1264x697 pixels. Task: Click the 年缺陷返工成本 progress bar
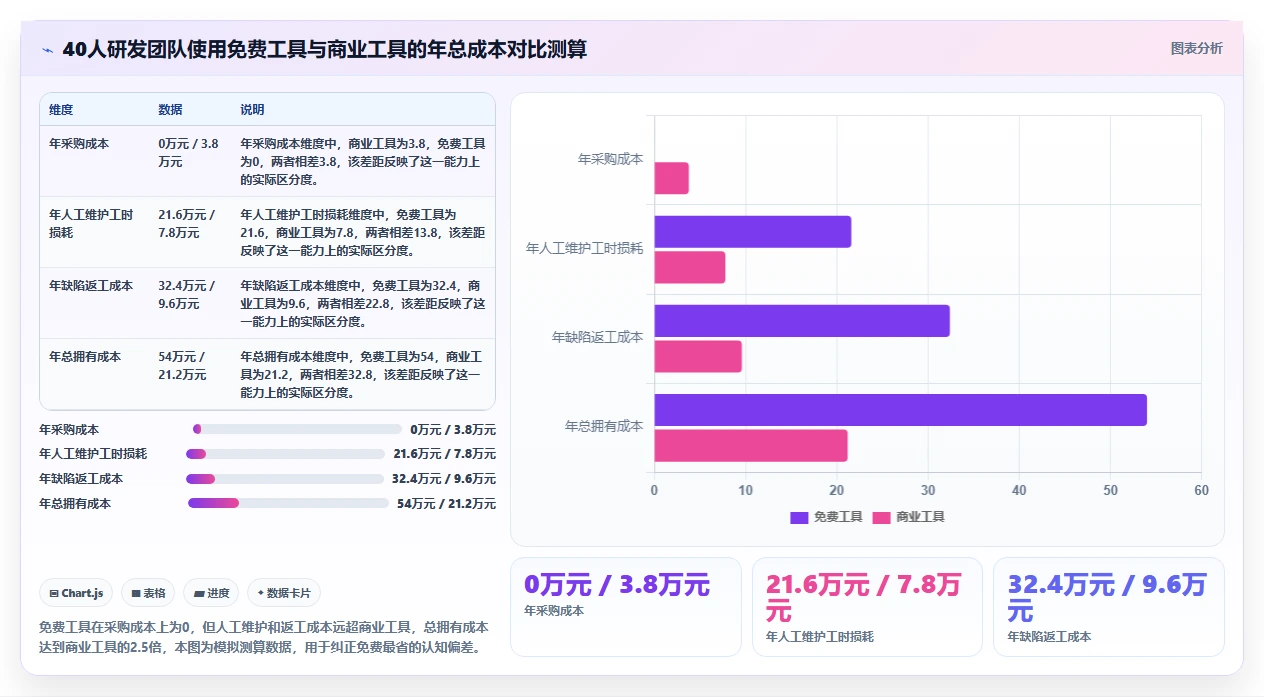point(285,479)
